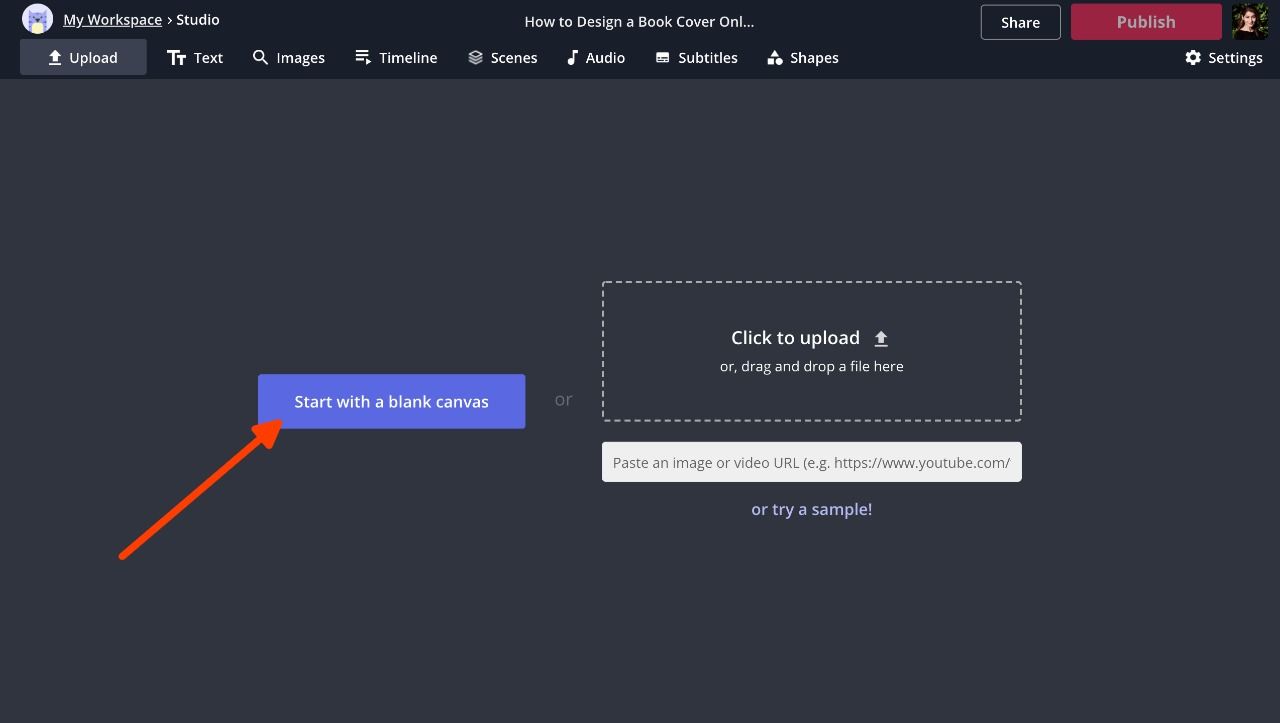Open the Subtitles tool

click(x=696, y=58)
